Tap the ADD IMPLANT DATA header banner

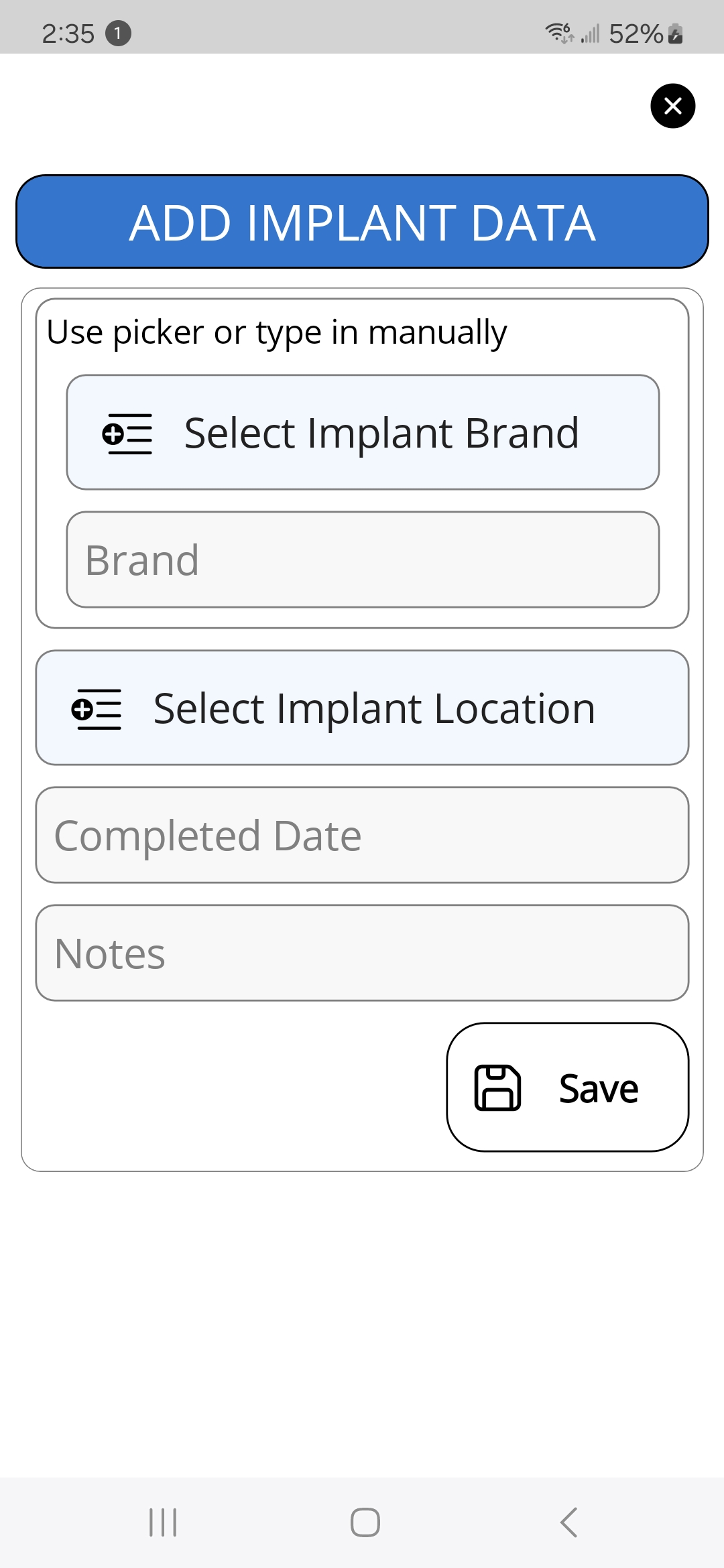tap(362, 222)
